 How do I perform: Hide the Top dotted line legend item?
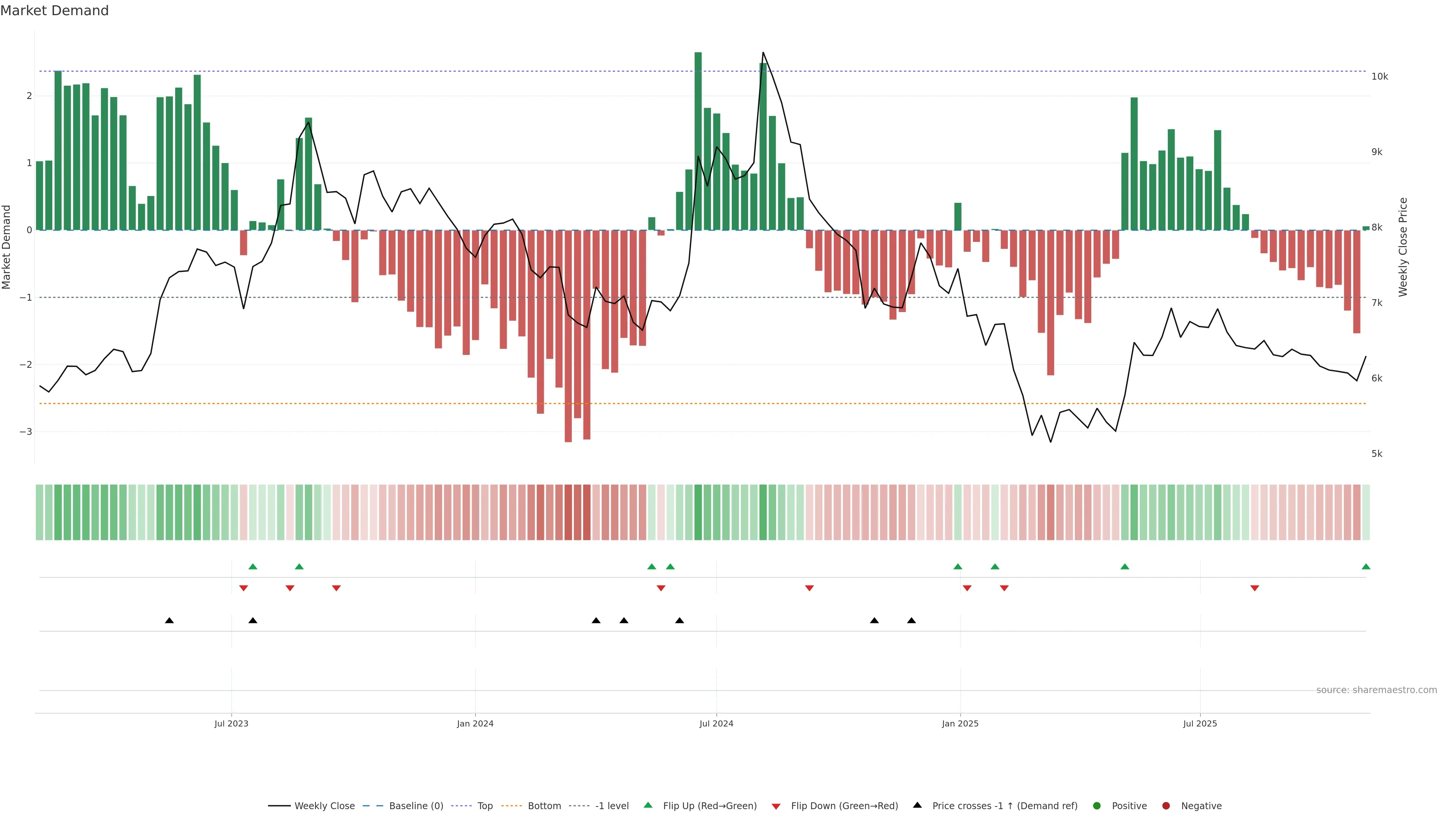pyautogui.click(x=485, y=806)
